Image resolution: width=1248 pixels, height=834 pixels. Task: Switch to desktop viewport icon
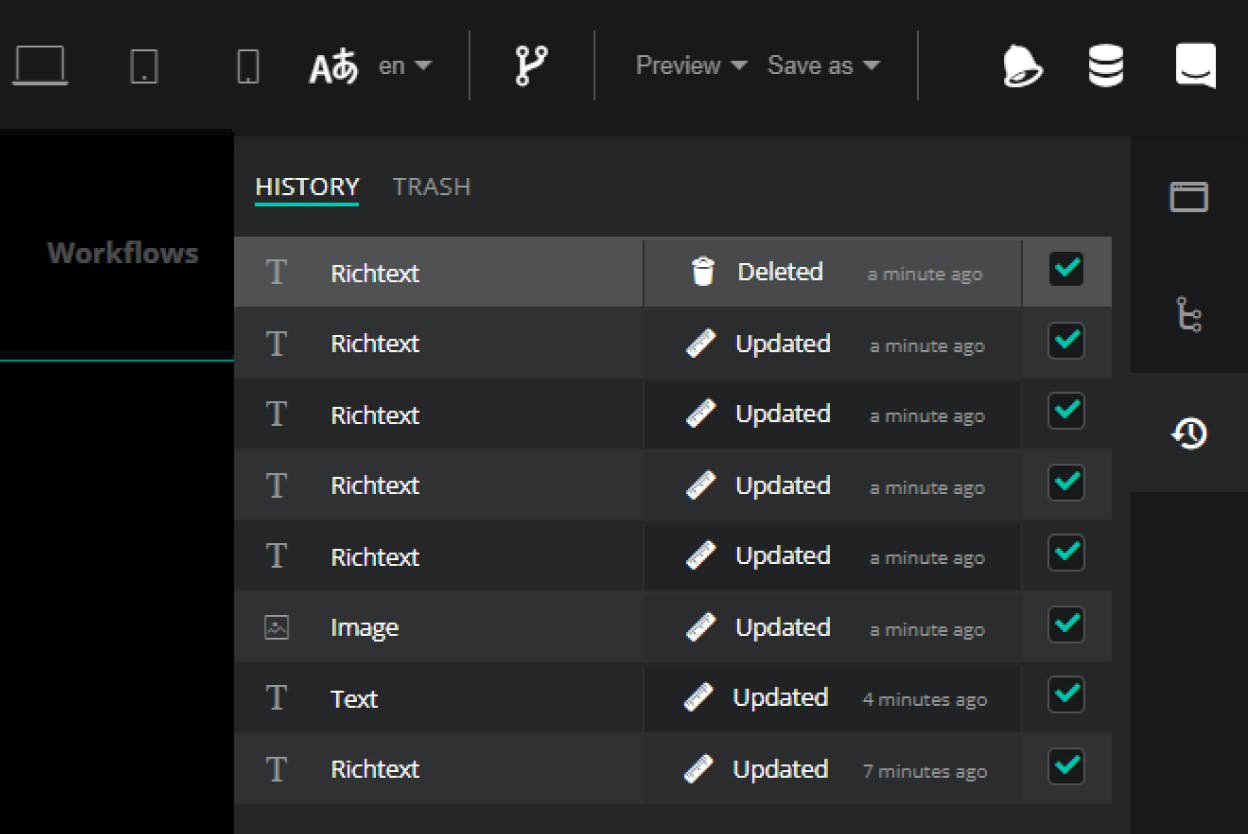40,66
